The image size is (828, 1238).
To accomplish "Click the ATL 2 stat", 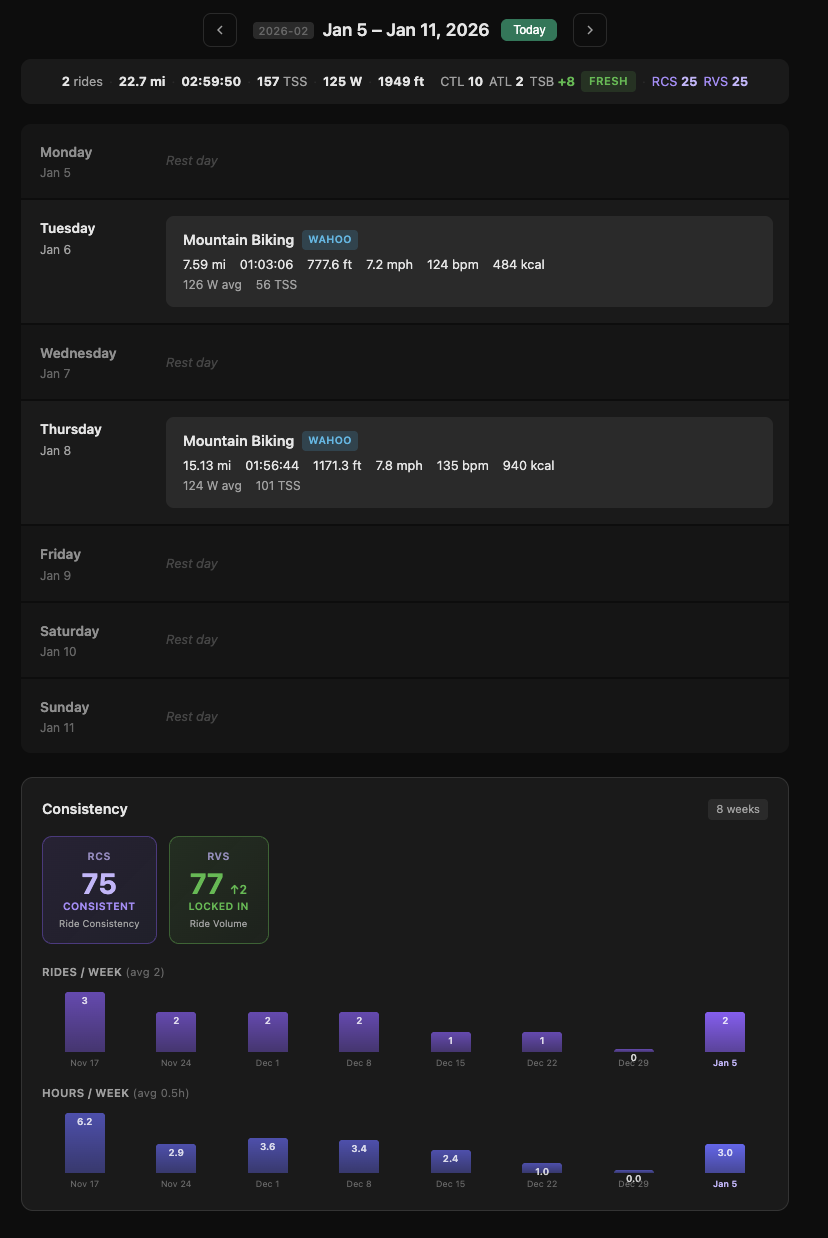I will (x=508, y=81).
